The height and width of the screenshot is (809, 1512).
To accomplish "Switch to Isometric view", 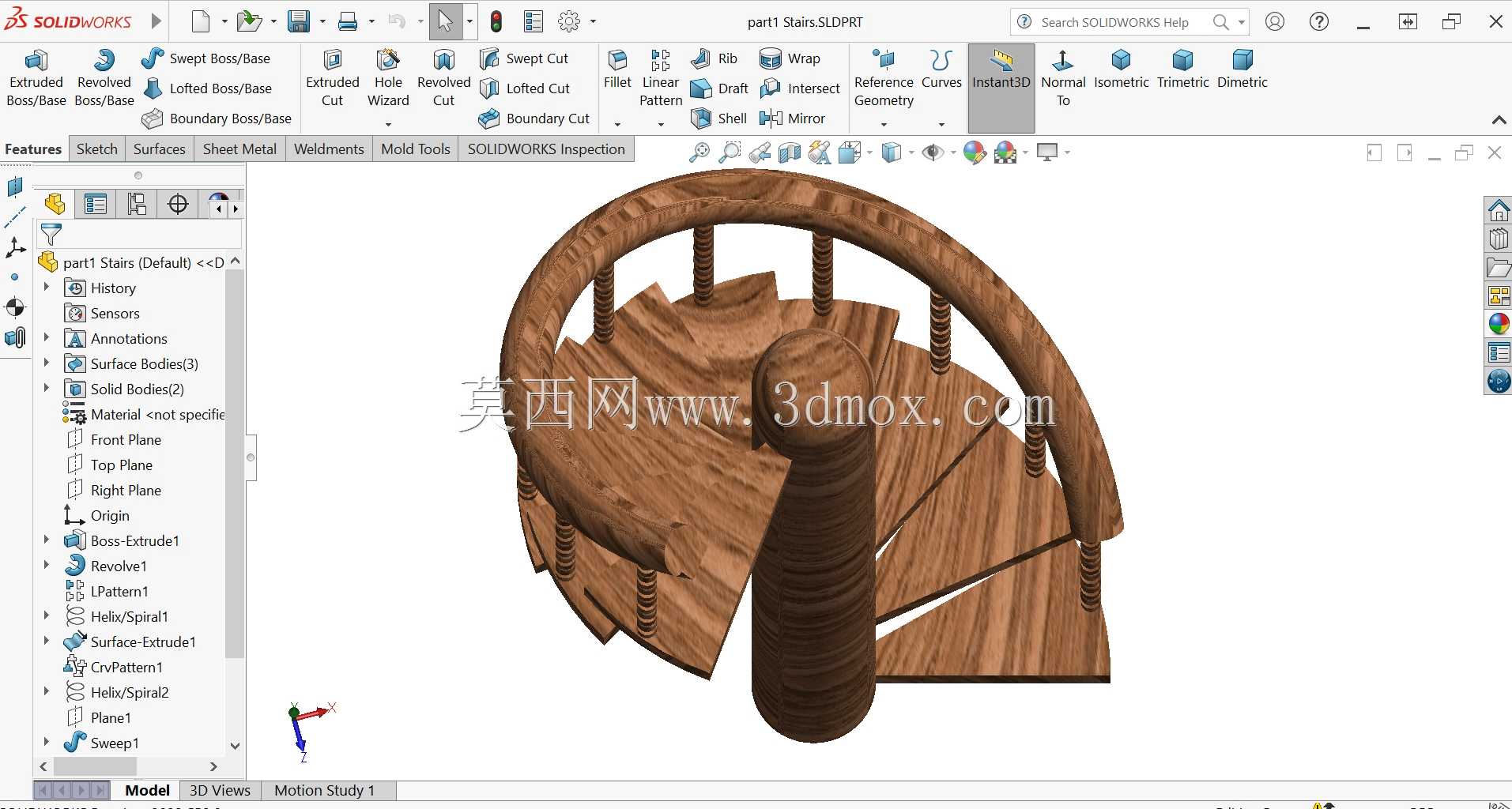I will coord(1121,70).
